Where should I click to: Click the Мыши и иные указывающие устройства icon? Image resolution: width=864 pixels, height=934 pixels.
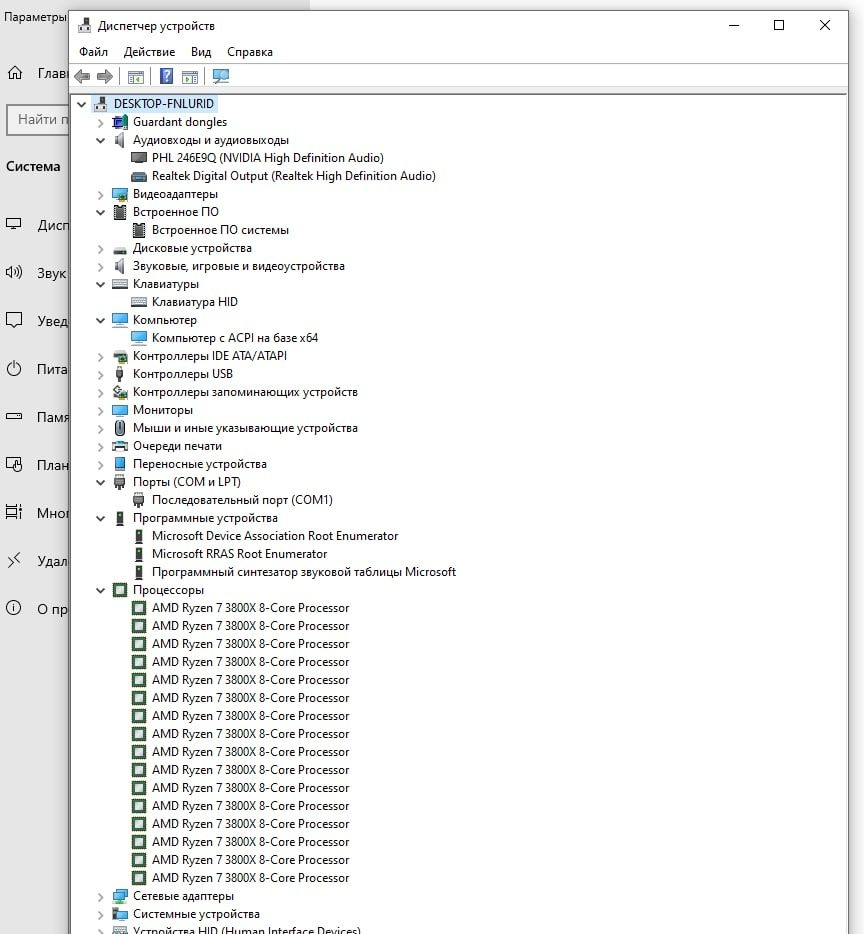click(120, 428)
